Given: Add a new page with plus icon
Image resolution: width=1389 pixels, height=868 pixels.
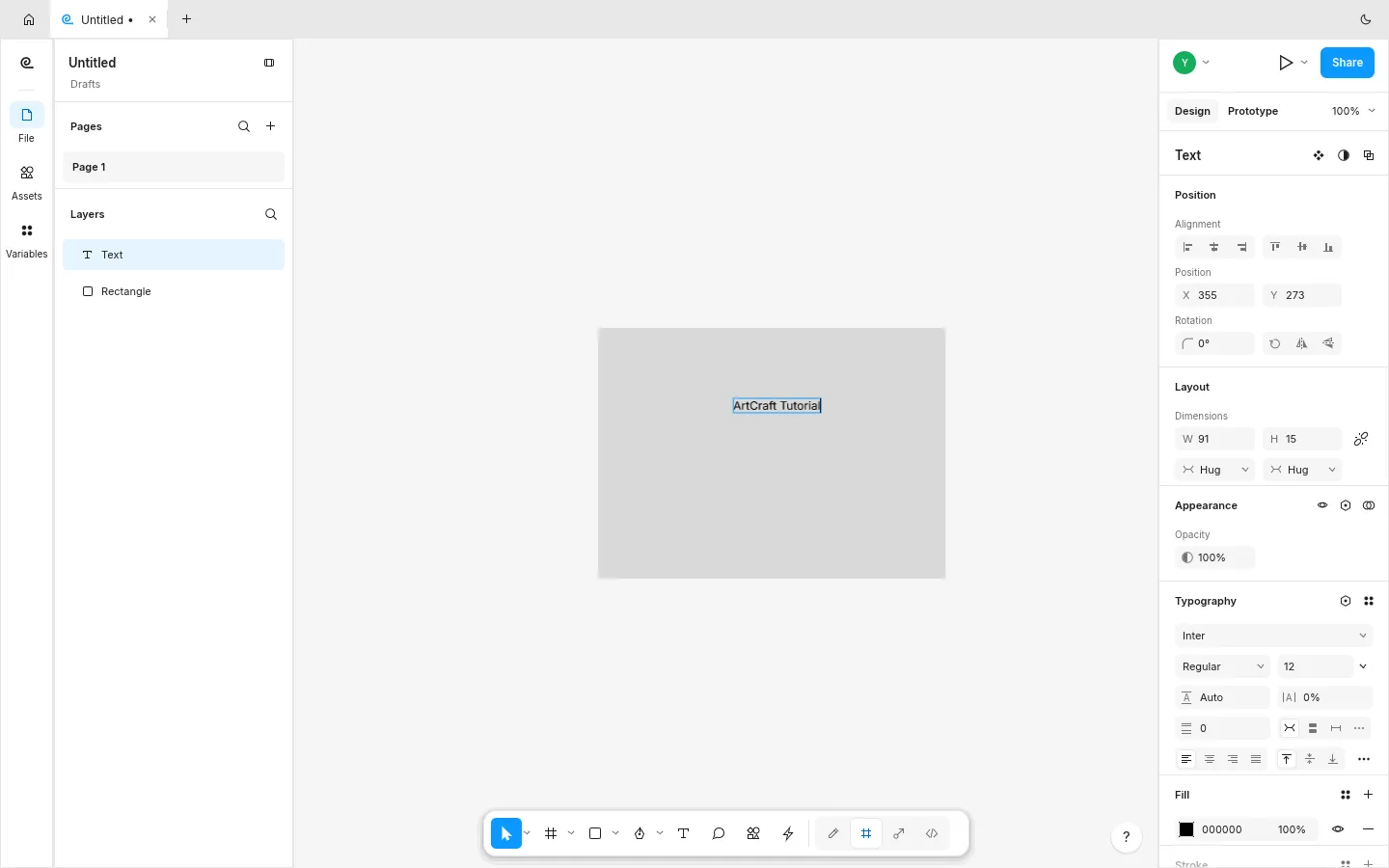Looking at the screenshot, I should [271, 126].
